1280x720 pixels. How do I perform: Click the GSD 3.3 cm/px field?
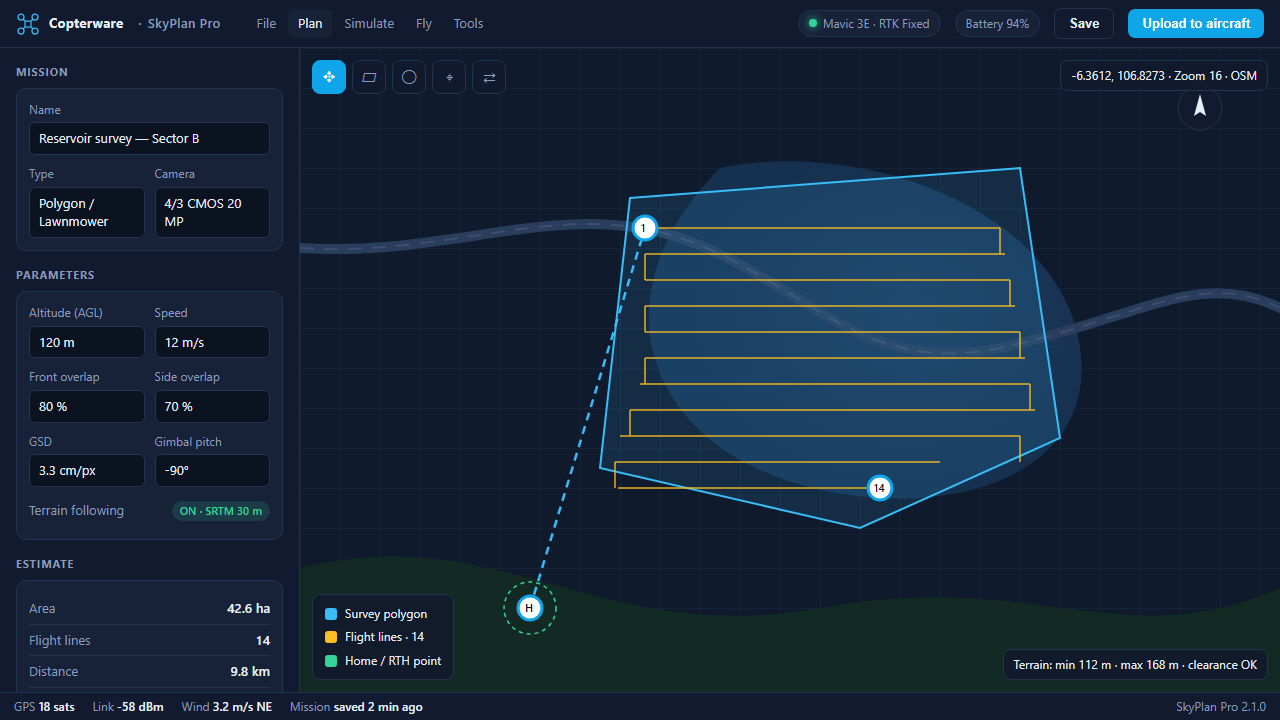(87, 471)
